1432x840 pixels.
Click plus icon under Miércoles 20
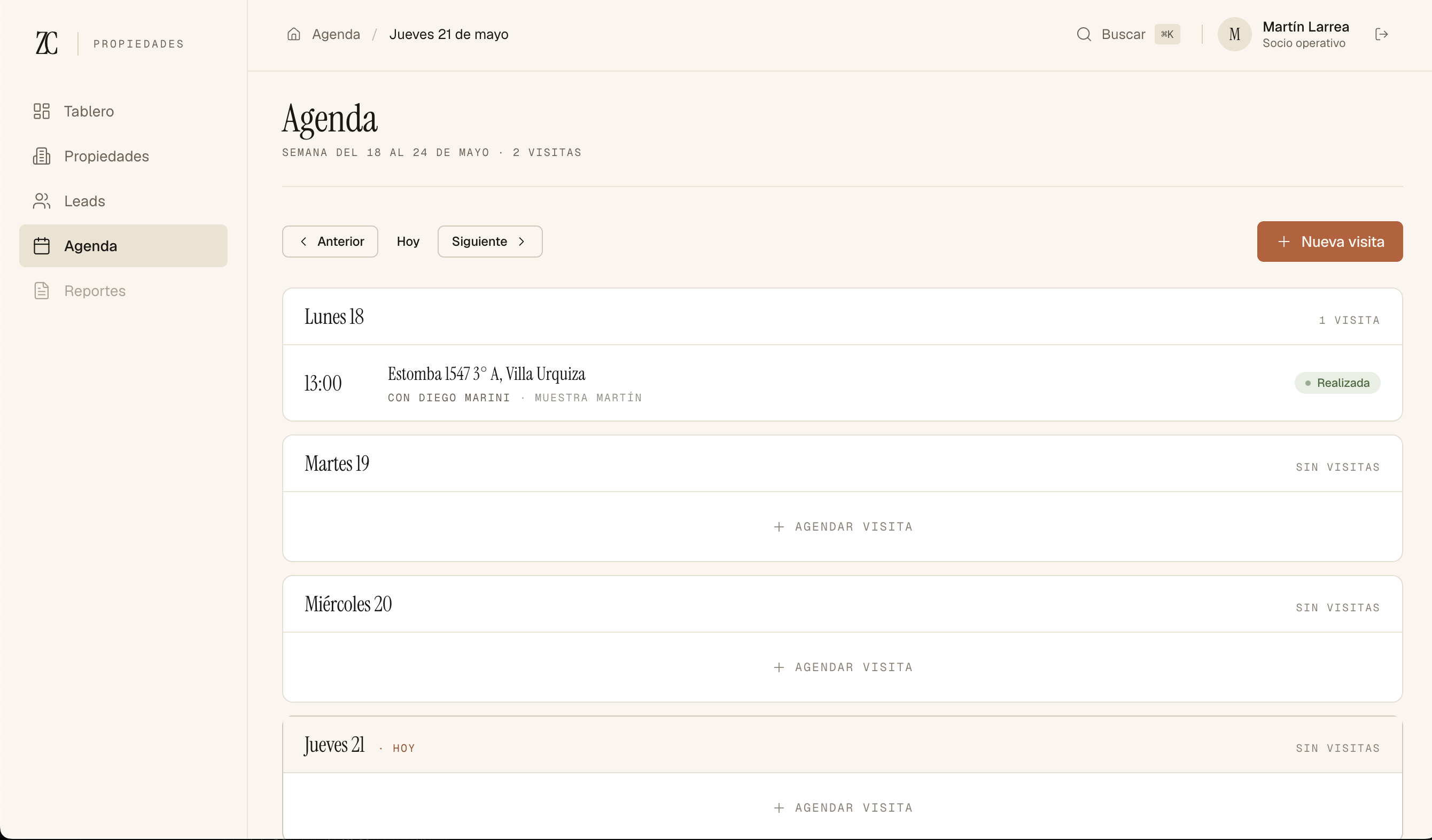[779, 667]
